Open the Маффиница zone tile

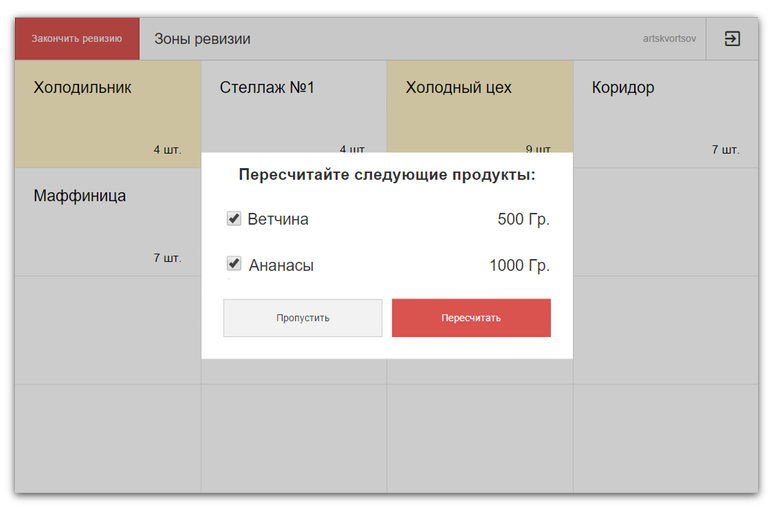[108, 222]
